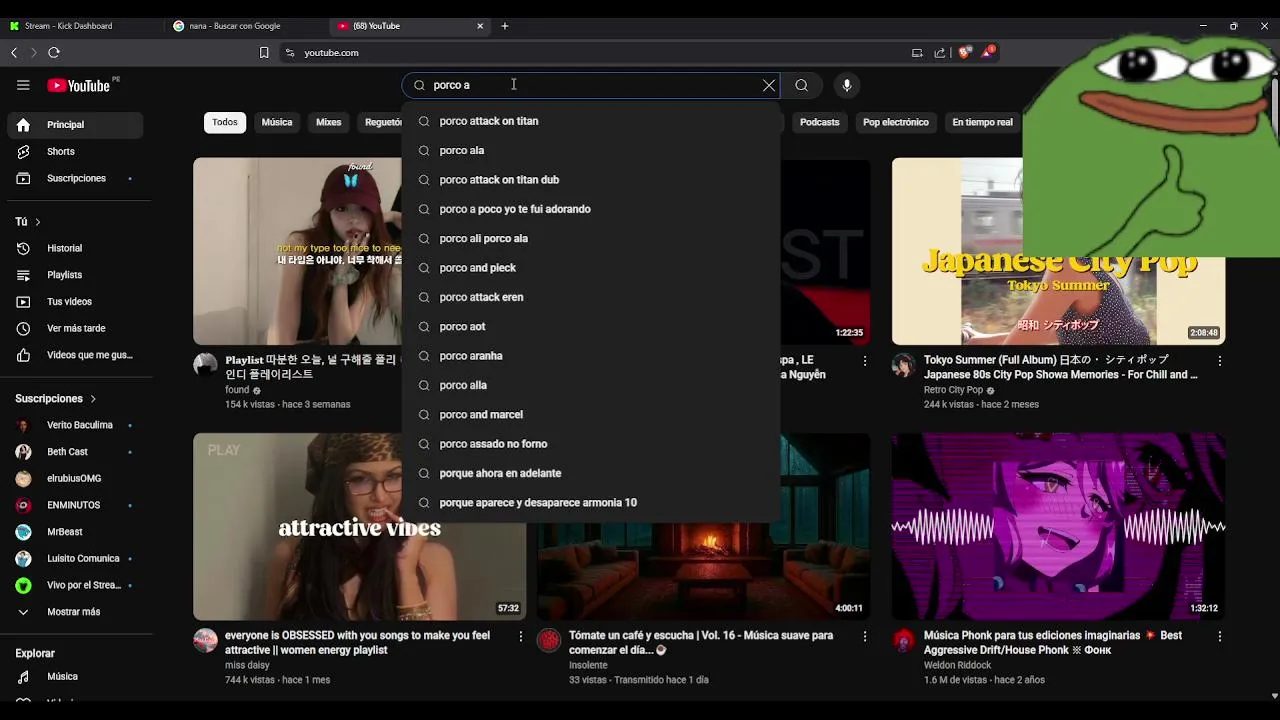Image resolution: width=1280 pixels, height=720 pixels.
Task: Pick suggestion porque aparece y desaparece armonia 10
Action: click(x=591, y=503)
